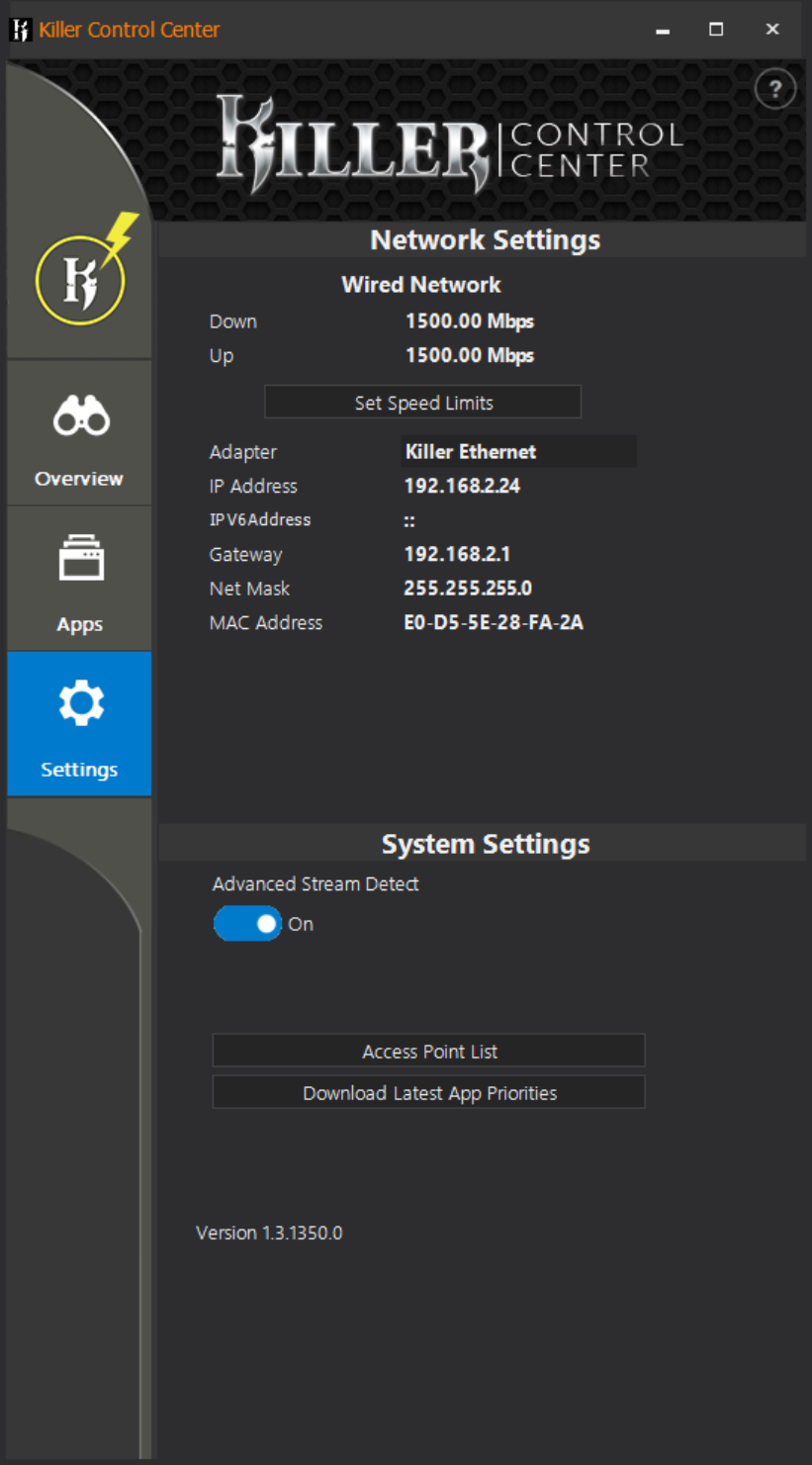Close the Killer Control Center window
The height and width of the screenshot is (1465, 812).
point(773,30)
